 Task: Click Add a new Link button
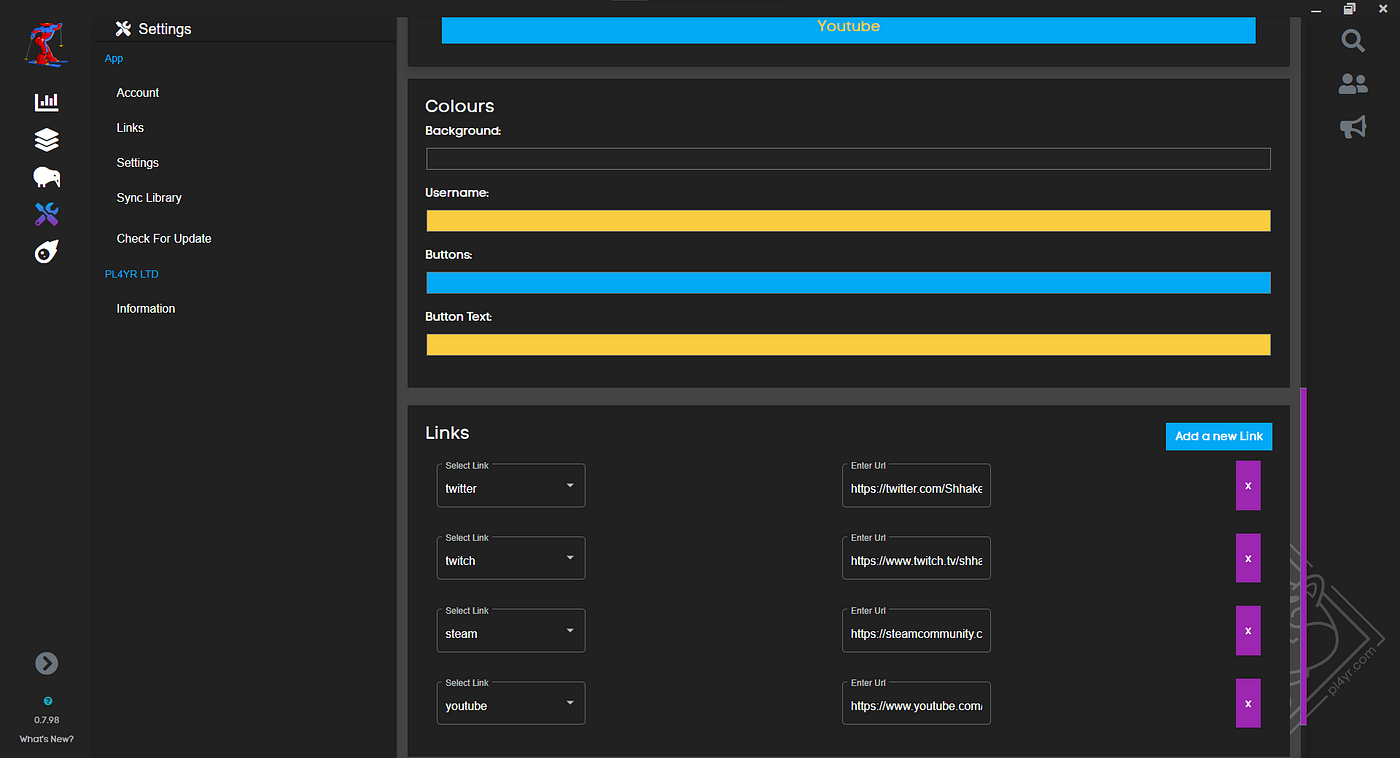(1219, 436)
